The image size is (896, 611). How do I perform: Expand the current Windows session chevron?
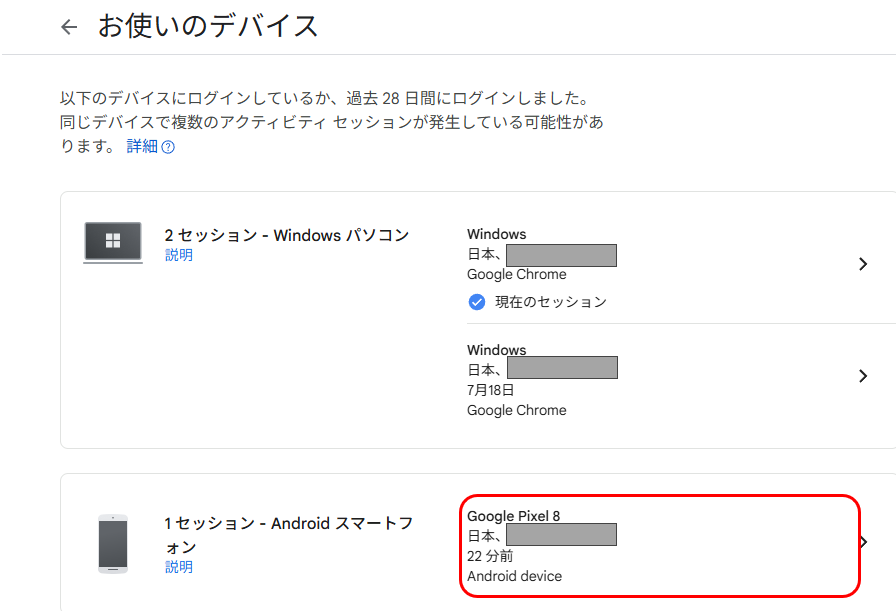[863, 264]
